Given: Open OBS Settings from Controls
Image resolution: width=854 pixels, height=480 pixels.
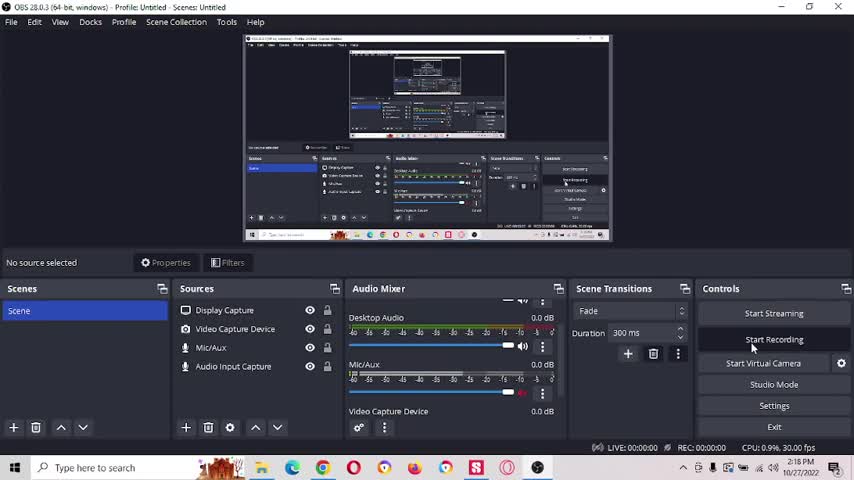Looking at the screenshot, I should (774, 406).
